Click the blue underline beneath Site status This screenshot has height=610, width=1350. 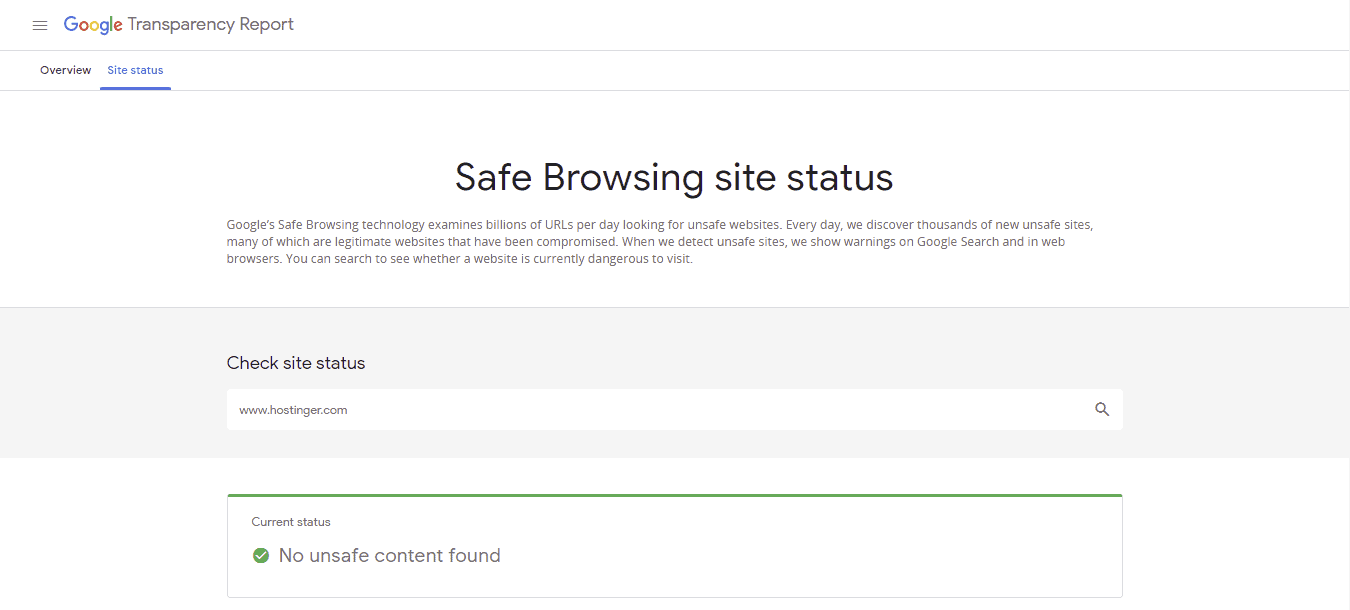[135, 88]
